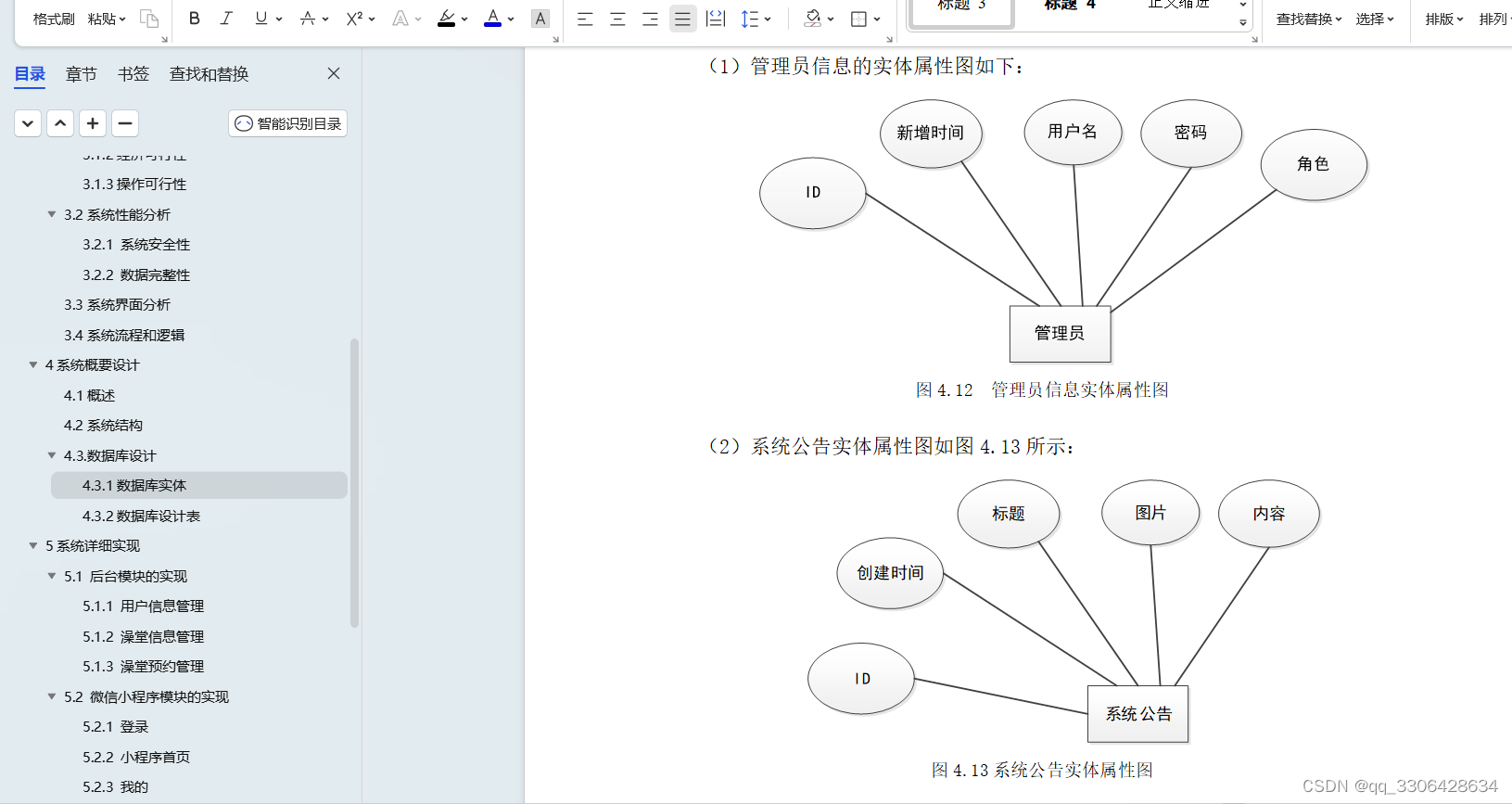Apply strikethrough formatting

[x=307, y=19]
